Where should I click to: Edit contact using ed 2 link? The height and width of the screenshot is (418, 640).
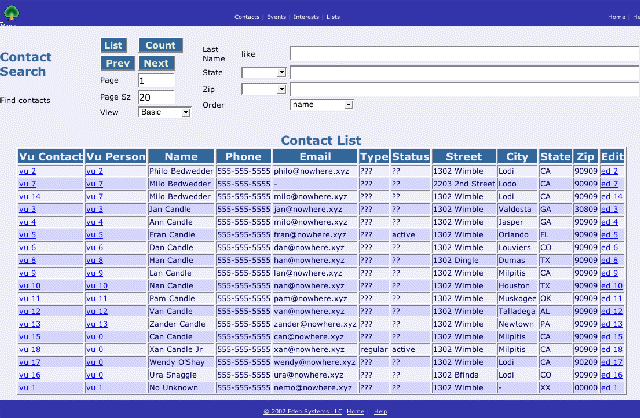coord(609,171)
